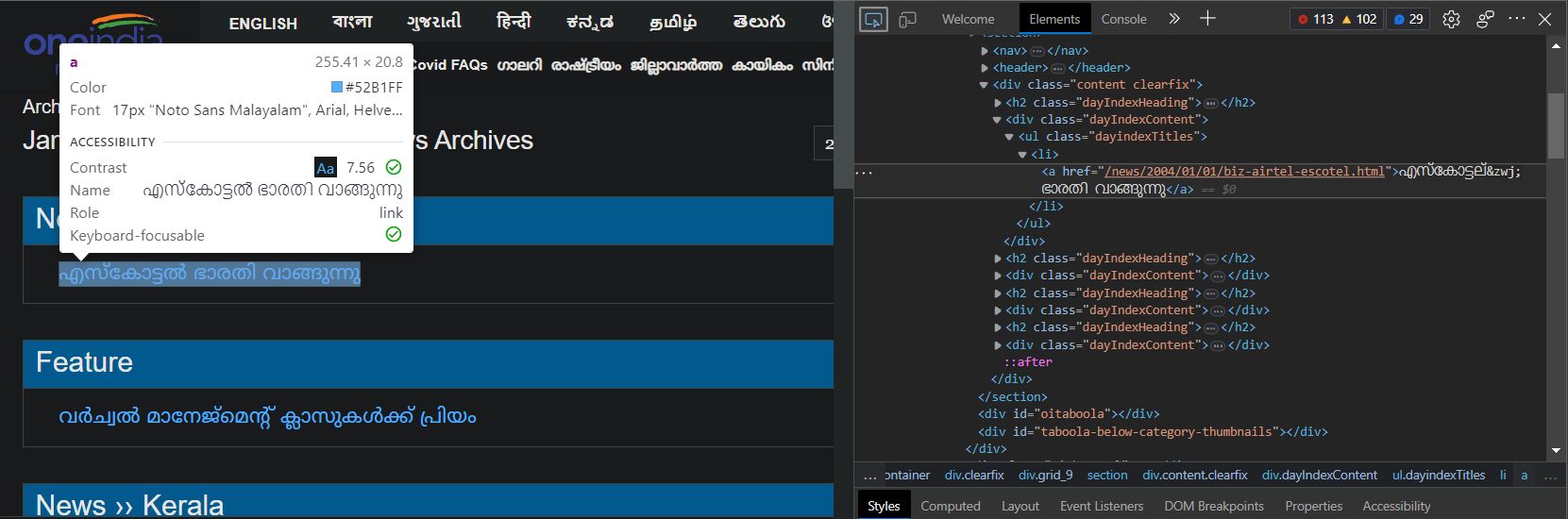Open more tabs chevron in DevTools
Image resolution: width=1568 pixels, height=519 pixels.
(1174, 18)
